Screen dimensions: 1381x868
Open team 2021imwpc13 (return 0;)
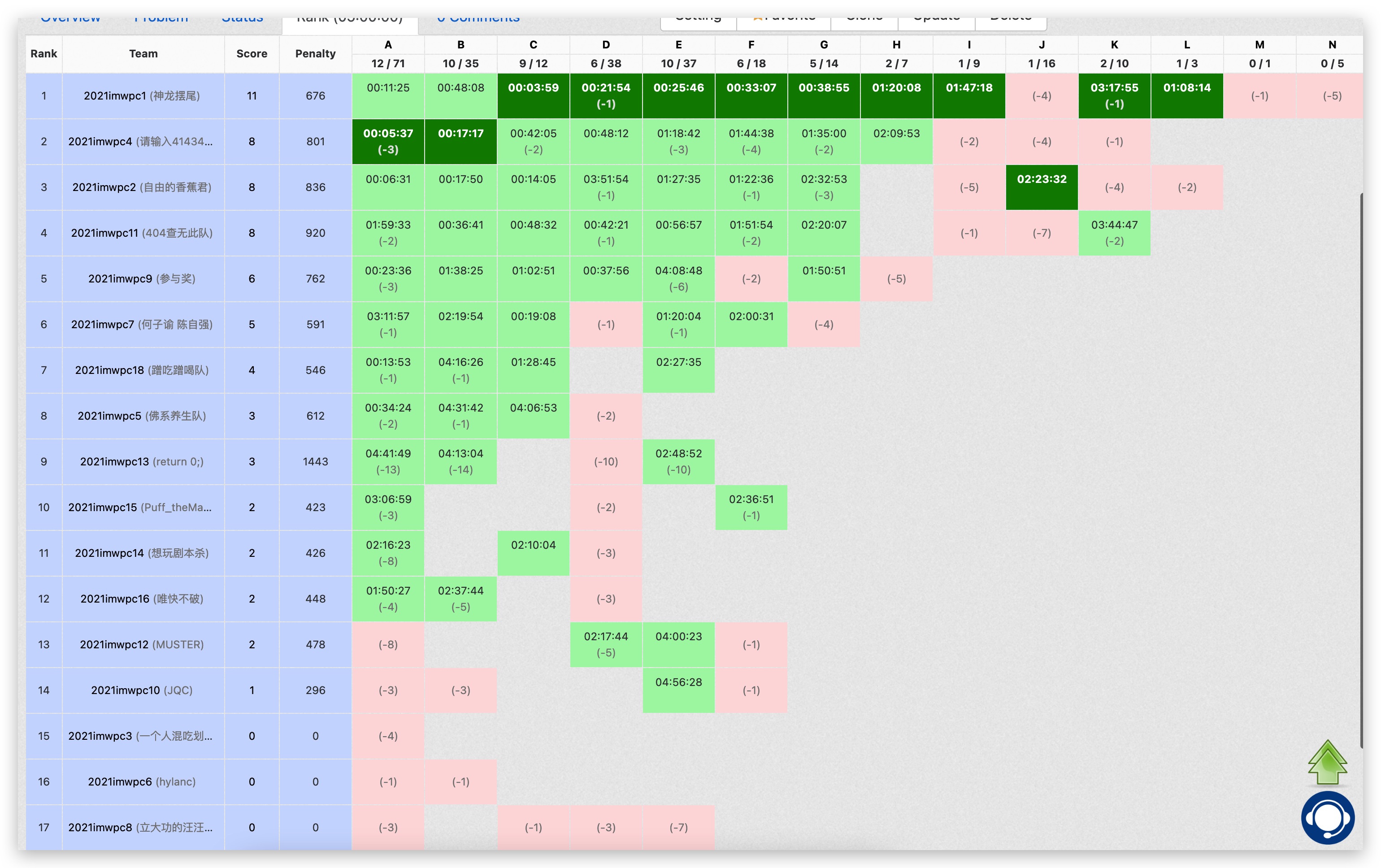point(142,461)
